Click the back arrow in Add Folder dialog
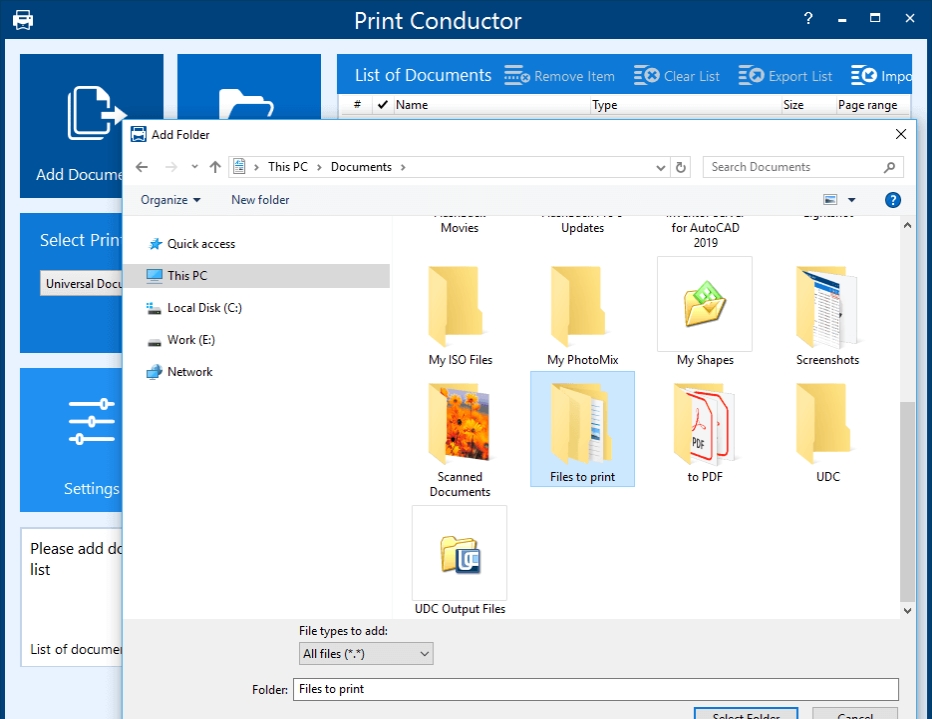 tap(141, 167)
